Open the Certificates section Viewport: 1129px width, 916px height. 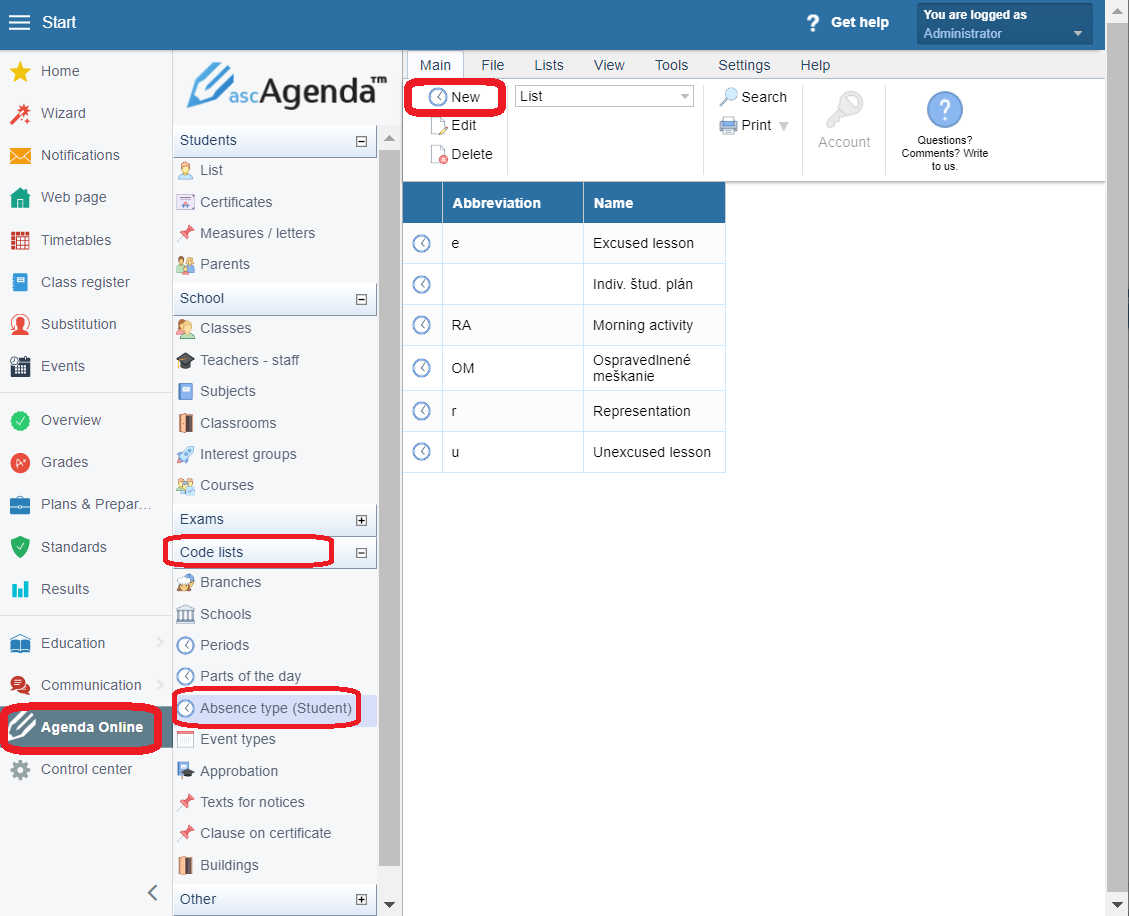point(236,202)
